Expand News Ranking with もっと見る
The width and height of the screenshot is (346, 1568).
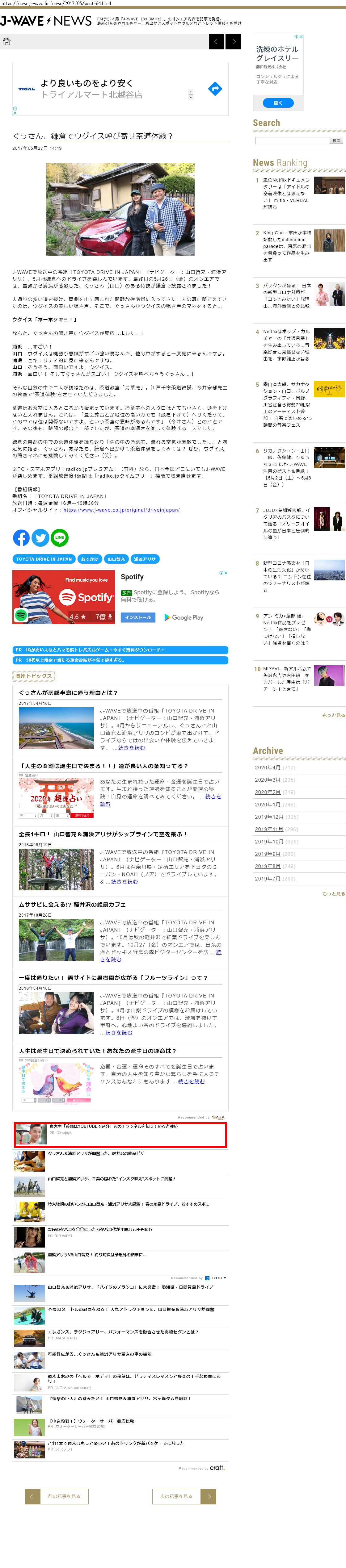coord(333,715)
